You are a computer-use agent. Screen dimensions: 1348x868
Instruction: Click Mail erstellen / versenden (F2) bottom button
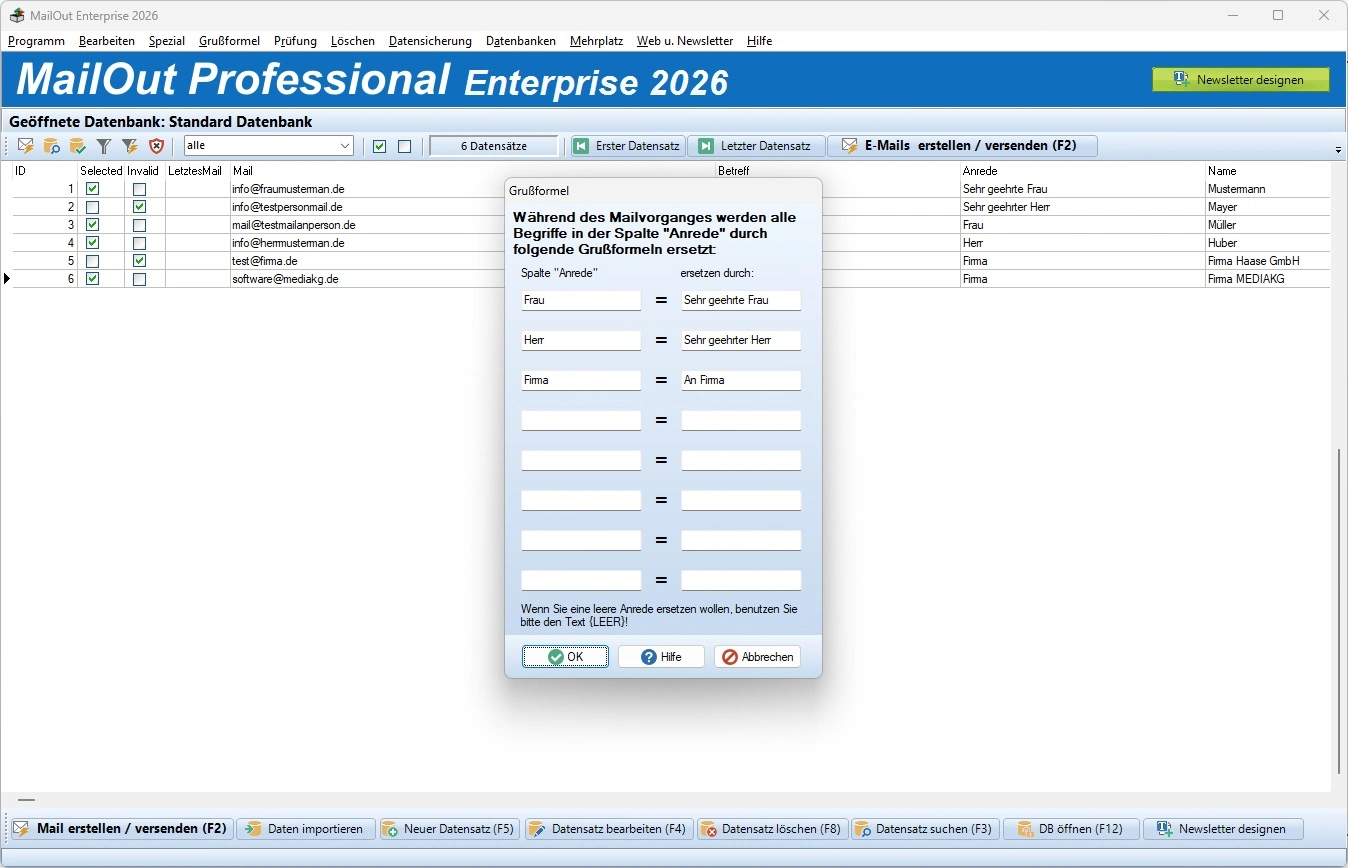click(x=120, y=829)
